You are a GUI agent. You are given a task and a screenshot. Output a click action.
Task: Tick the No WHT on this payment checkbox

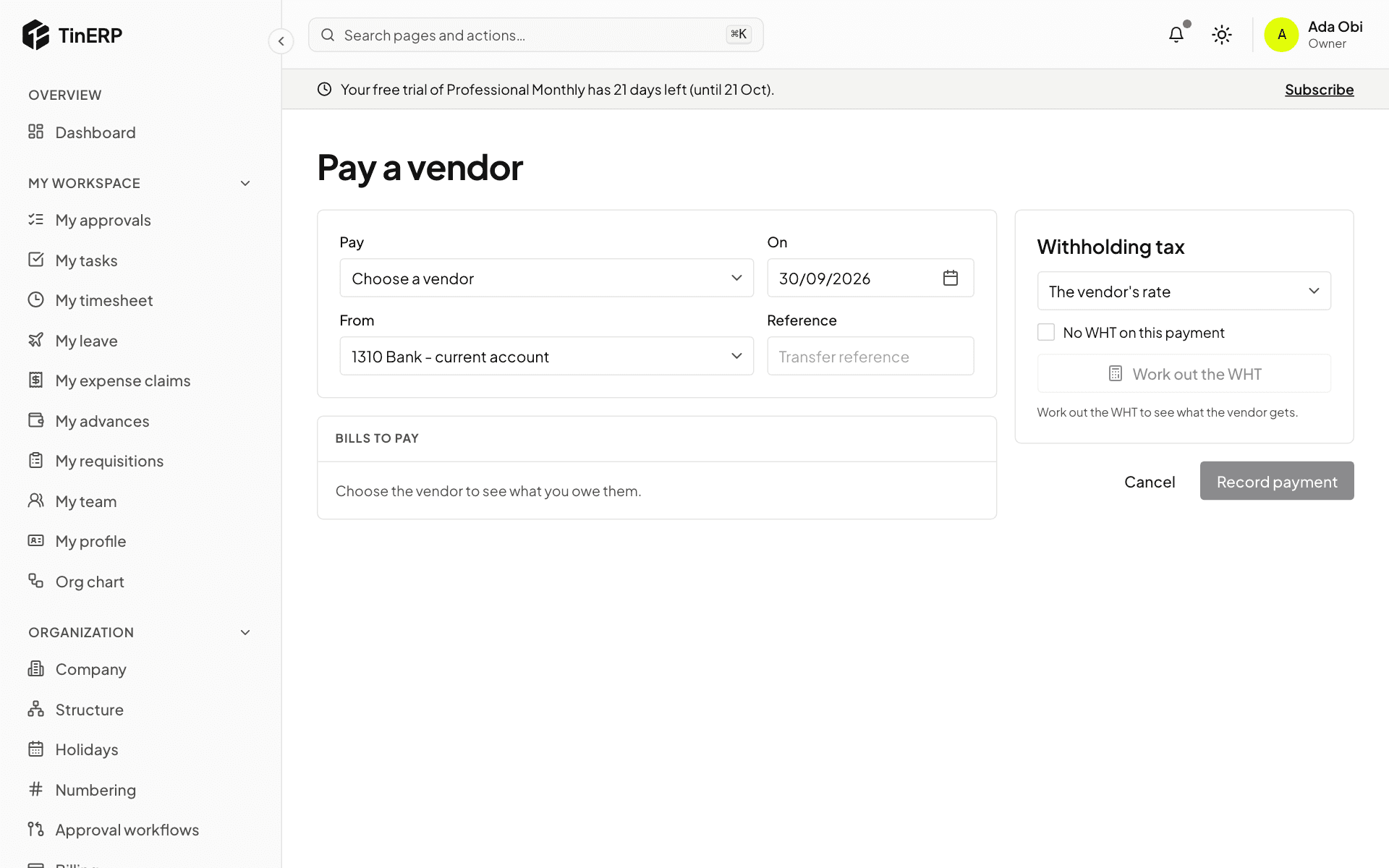[1046, 332]
